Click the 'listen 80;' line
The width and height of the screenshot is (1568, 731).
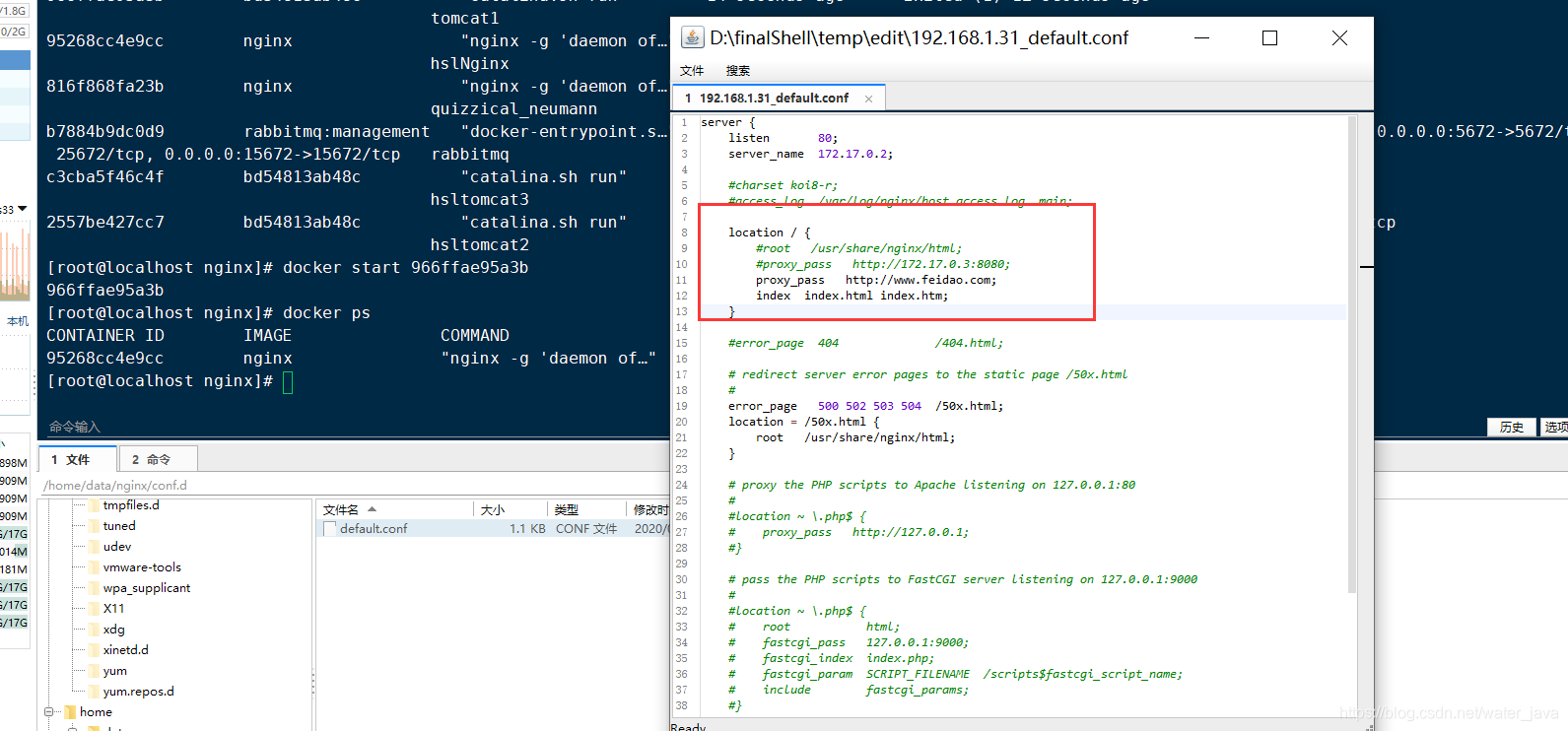pos(784,138)
